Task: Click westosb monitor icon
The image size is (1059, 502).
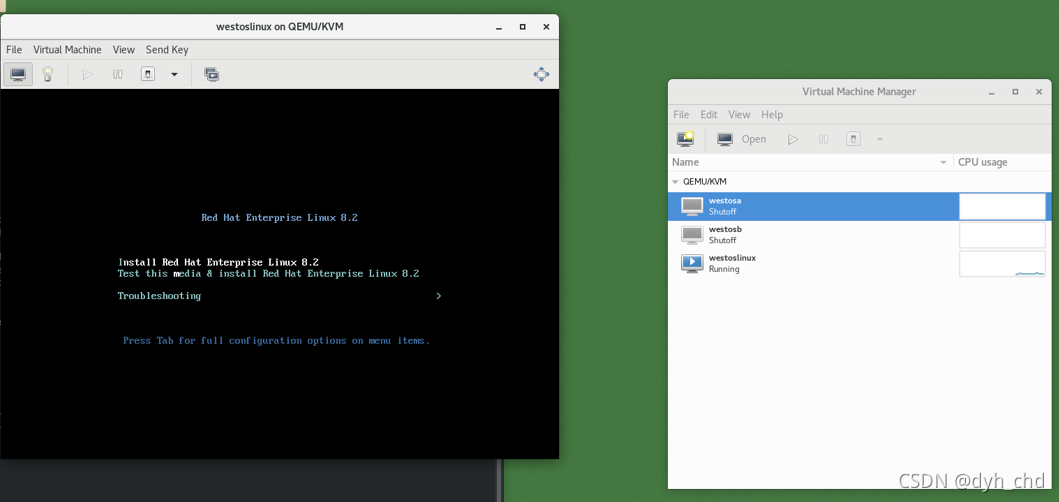Action: pos(692,234)
